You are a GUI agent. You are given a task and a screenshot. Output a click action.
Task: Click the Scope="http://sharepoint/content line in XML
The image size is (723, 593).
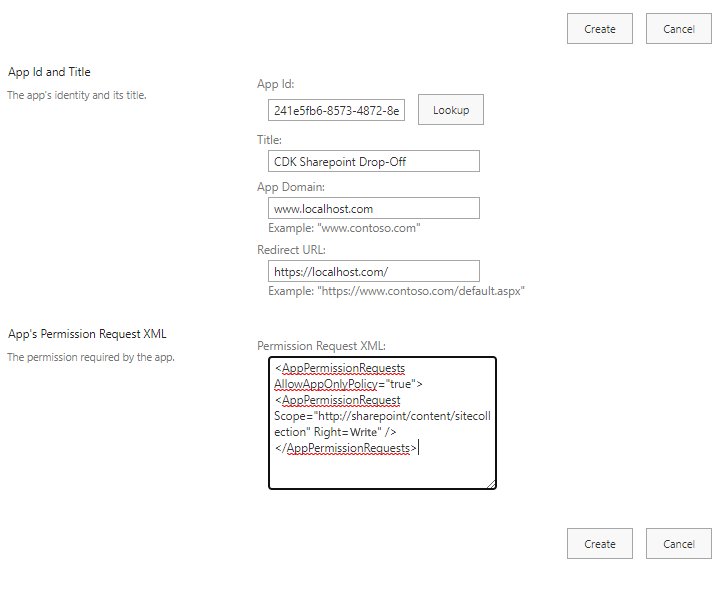(x=382, y=416)
